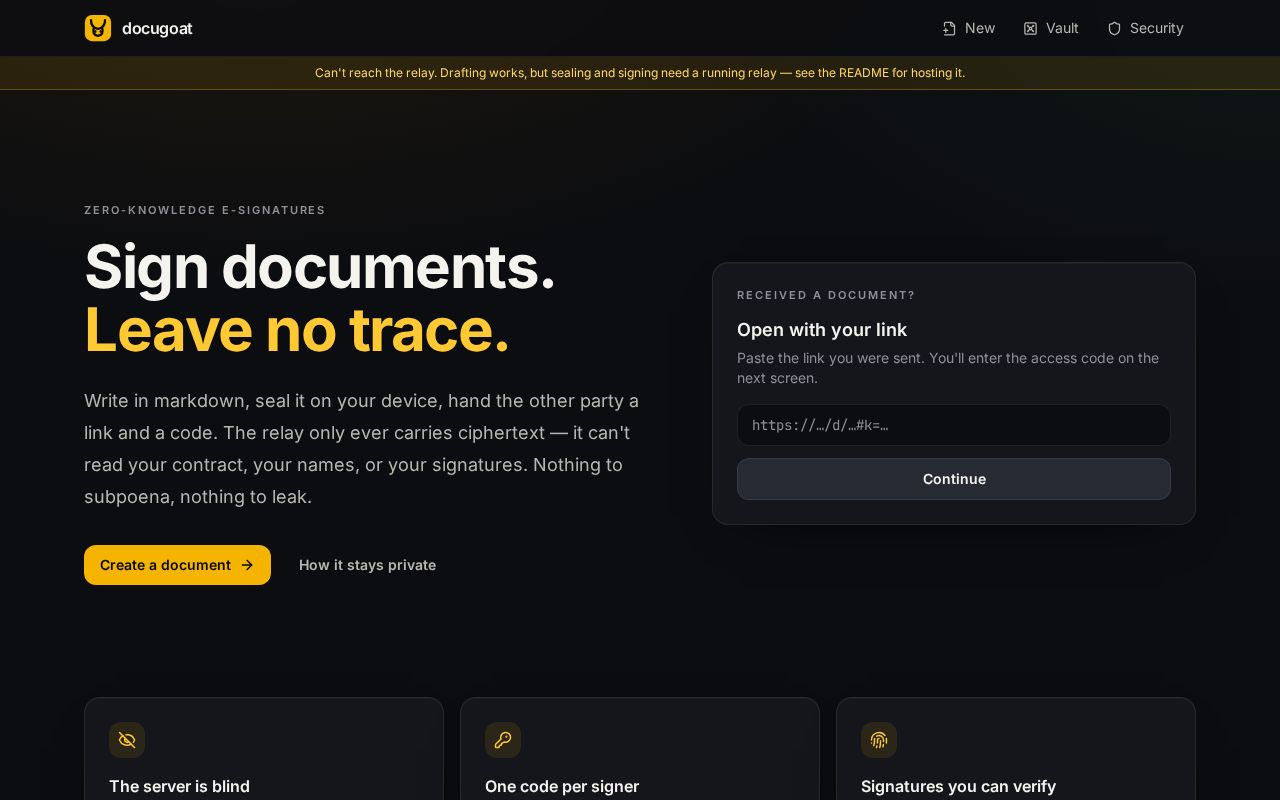Click the docugoat goat logo icon

point(98,28)
